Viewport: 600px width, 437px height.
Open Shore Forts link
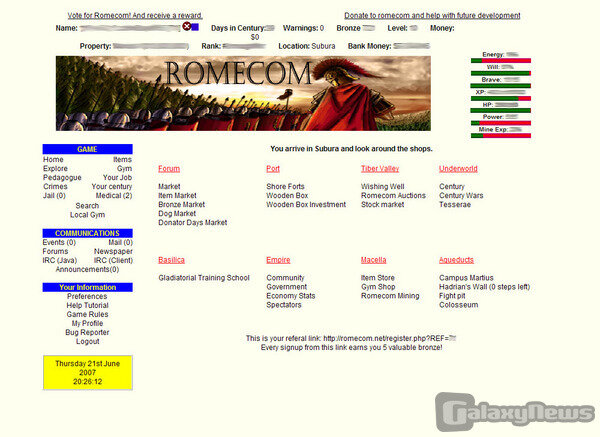285,187
